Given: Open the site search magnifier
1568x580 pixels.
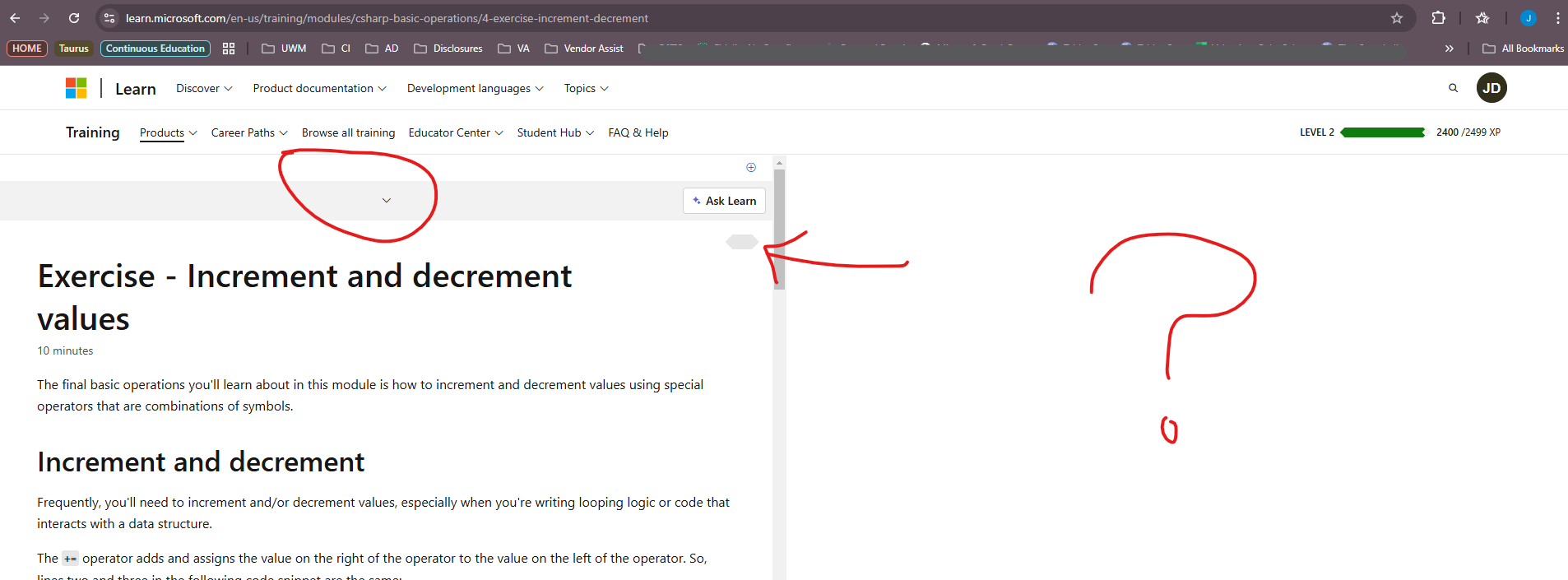Looking at the screenshot, I should click(1454, 88).
